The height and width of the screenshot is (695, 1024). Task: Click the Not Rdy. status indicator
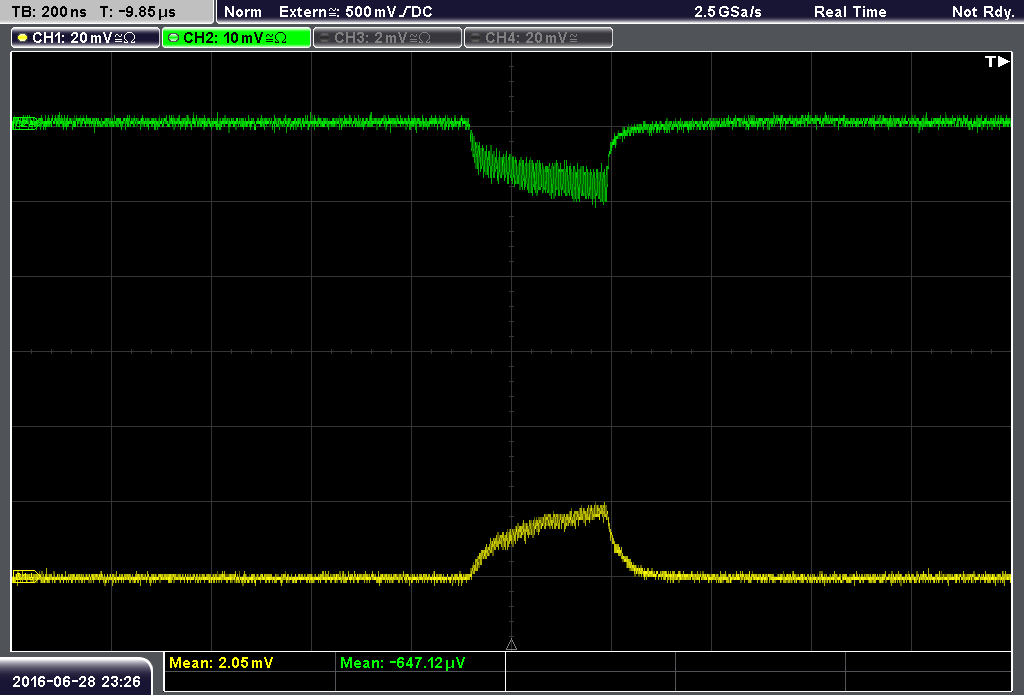983,12
